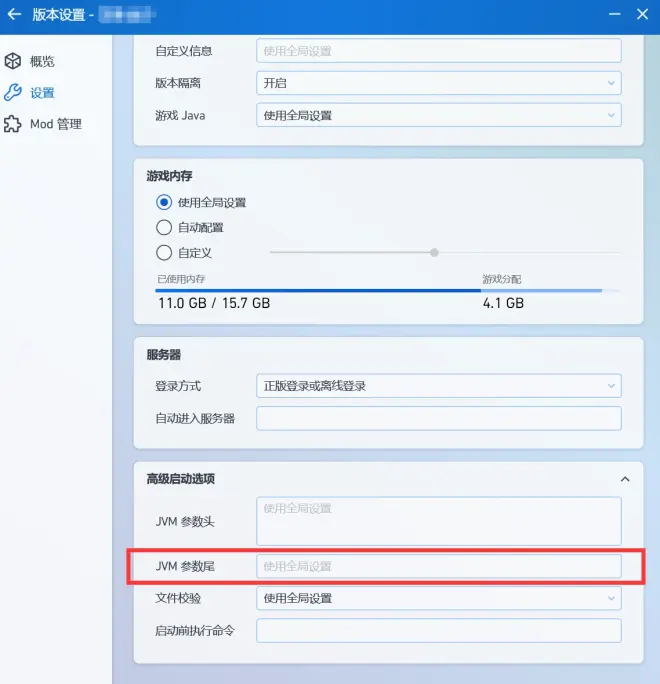Collapse the 高级启动选项 section
This screenshot has width=660, height=684.
[x=625, y=479]
